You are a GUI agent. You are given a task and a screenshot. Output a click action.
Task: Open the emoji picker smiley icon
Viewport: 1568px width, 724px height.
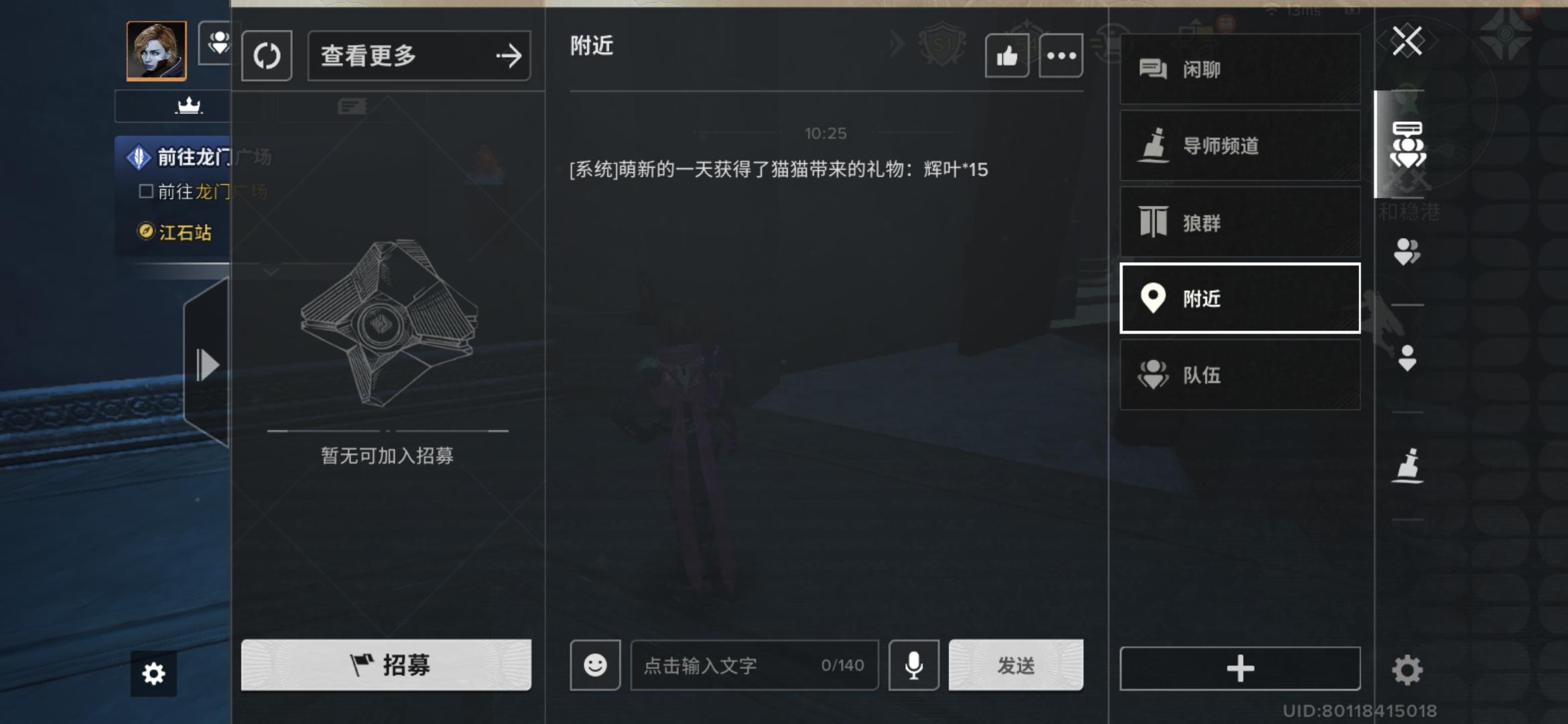(595, 665)
